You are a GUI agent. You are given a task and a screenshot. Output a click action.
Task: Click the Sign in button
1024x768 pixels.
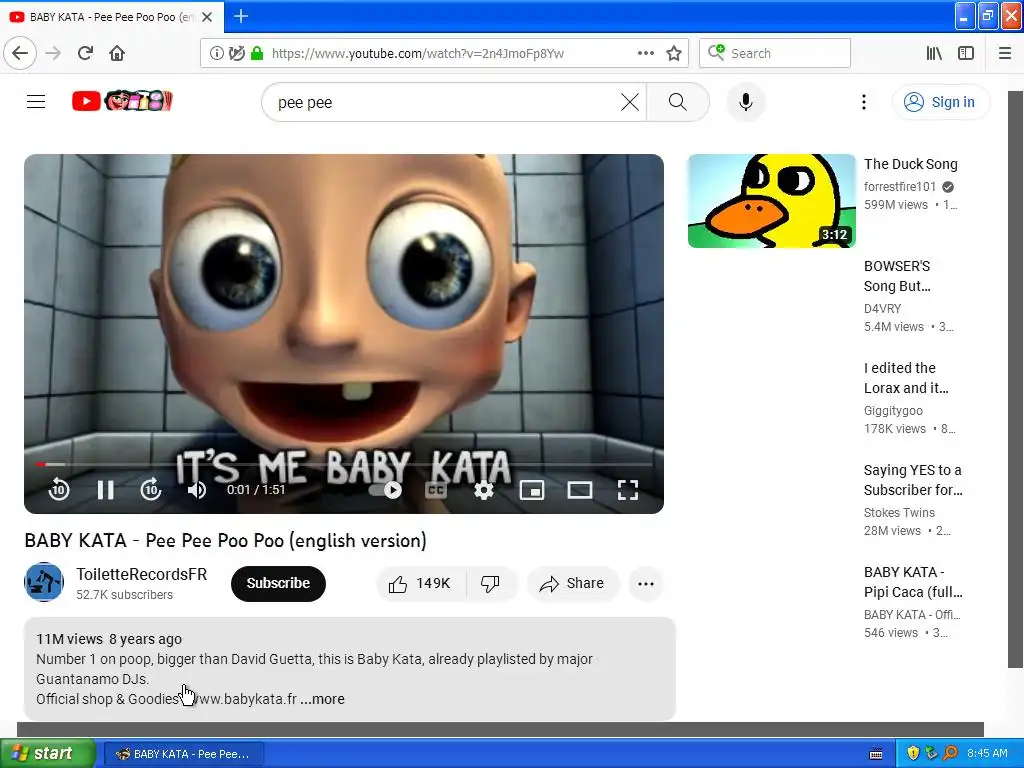point(940,102)
